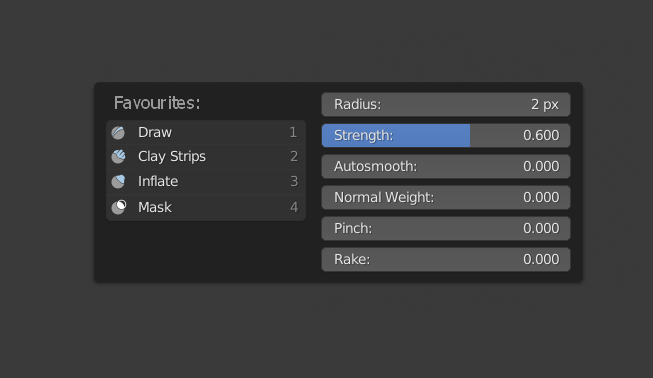
Task: Click shortcut number 4 beside Mask
Action: (294, 207)
